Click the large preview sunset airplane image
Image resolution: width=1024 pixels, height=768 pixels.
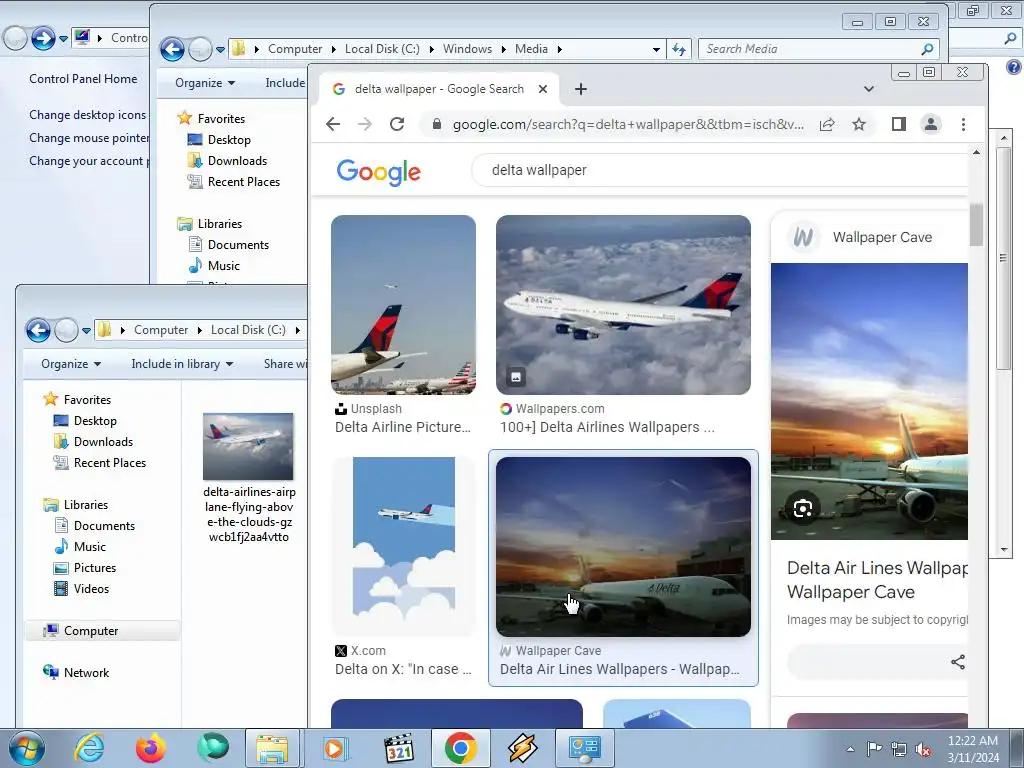coord(869,401)
